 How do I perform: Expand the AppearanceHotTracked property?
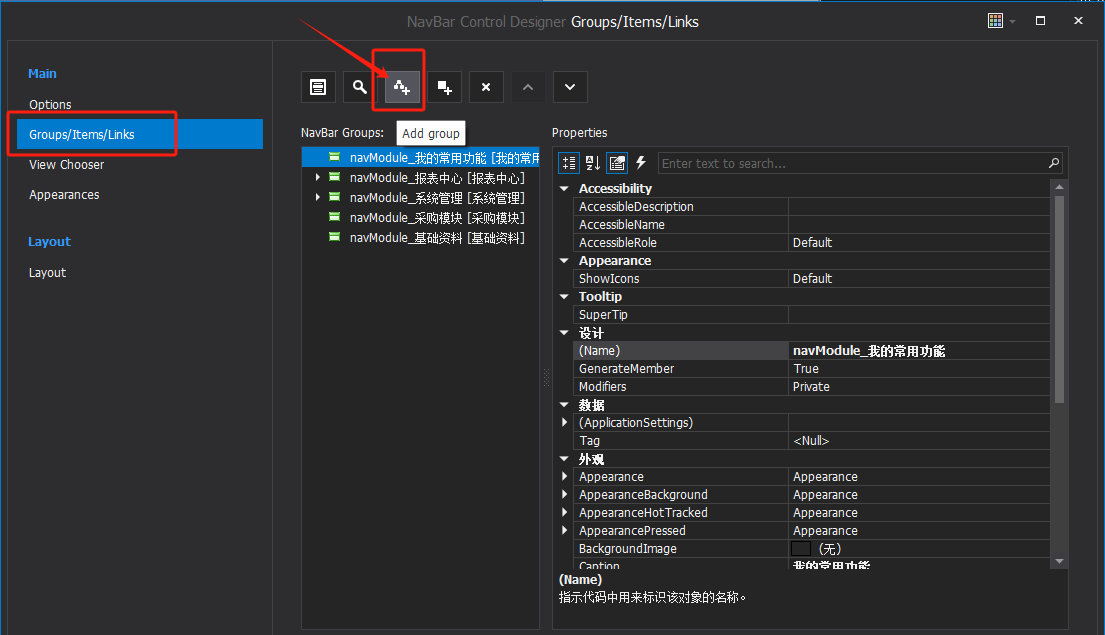[564, 512]
